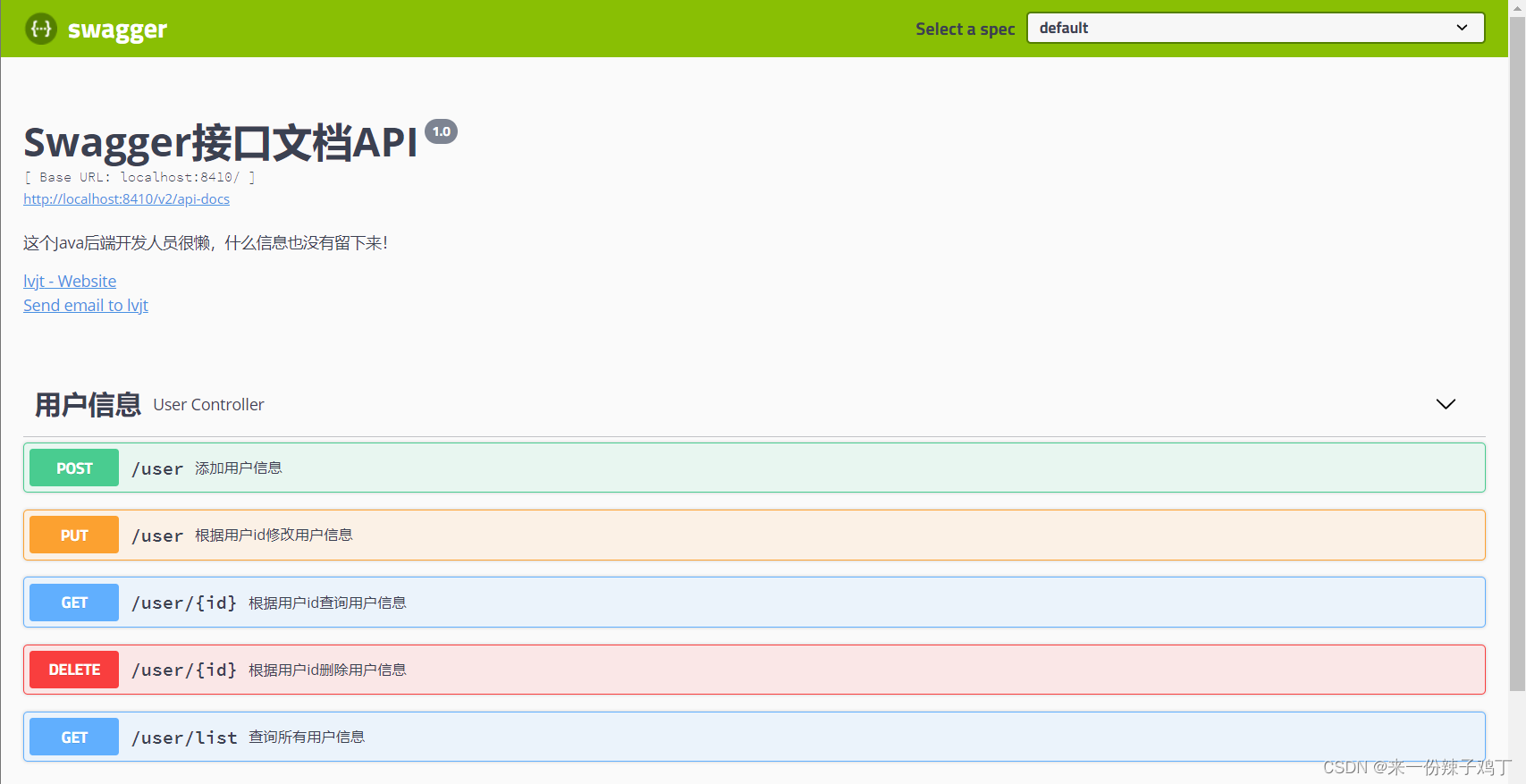Image resolution: width=1526 pixels, height=784 pixels.
Task: Open the Select a spec dropdown
Action: pyautogui.click(x=1255, y=28)
